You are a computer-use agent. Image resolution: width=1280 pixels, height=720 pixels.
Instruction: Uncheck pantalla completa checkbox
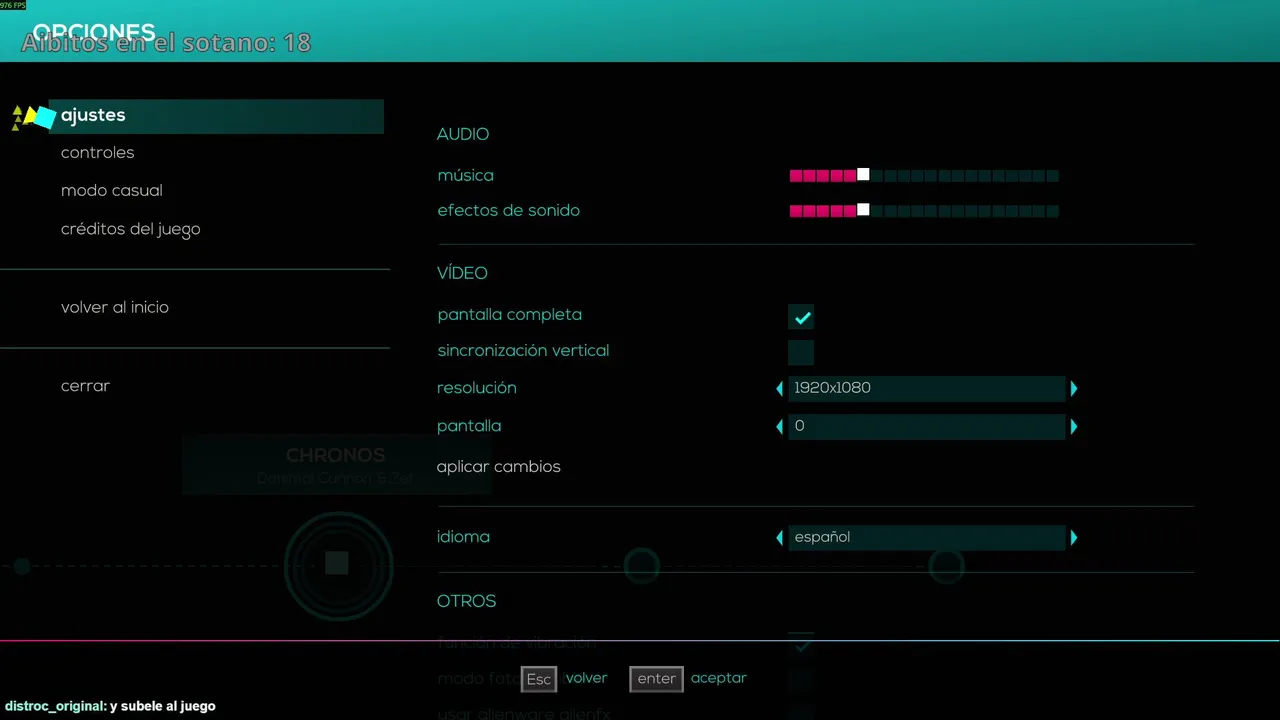click(x=801, y=317)
